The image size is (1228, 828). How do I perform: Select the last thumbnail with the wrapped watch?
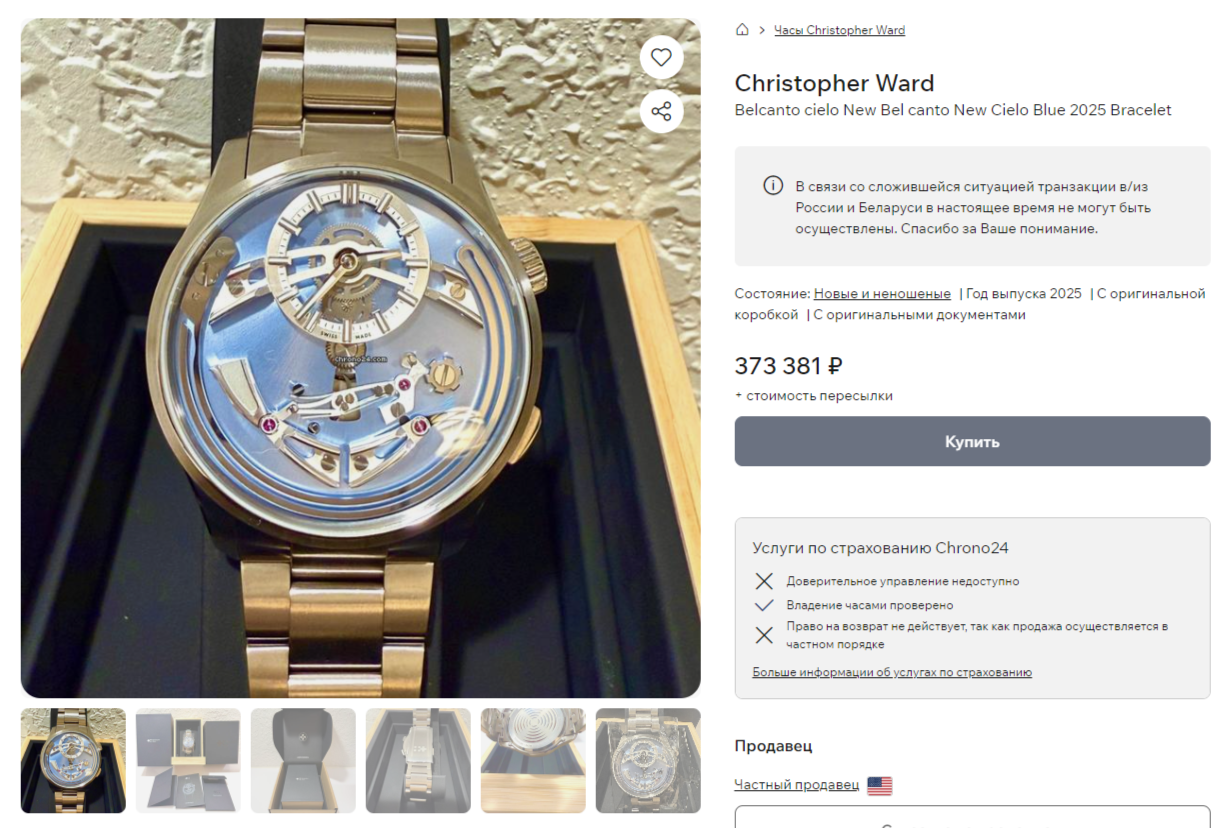click(648, 760)
